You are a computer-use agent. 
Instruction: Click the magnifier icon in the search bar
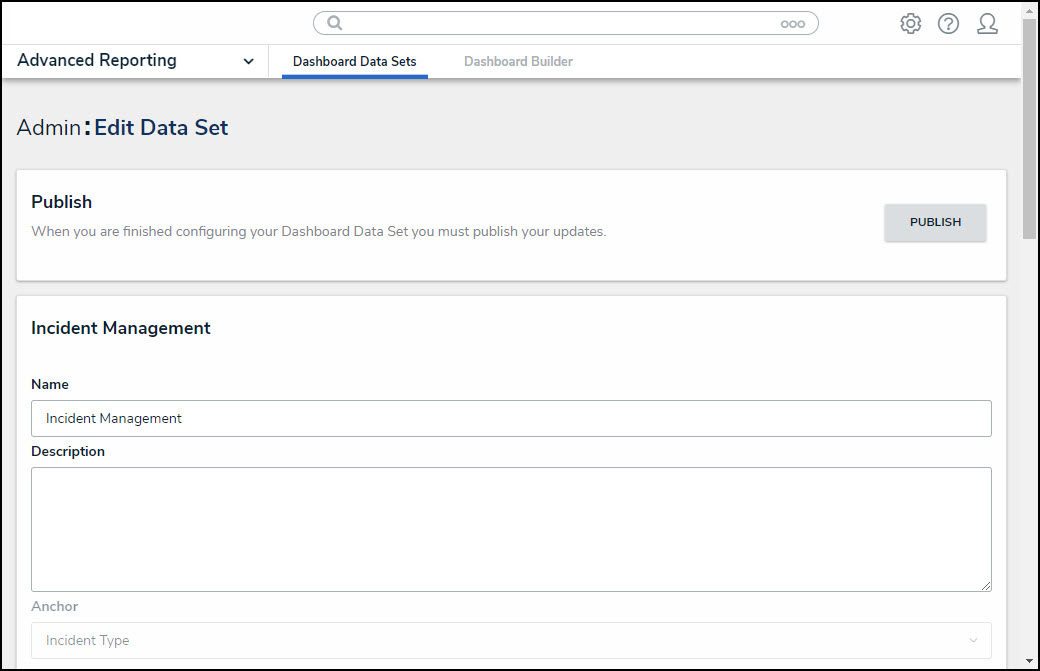(x=335, y=23)
